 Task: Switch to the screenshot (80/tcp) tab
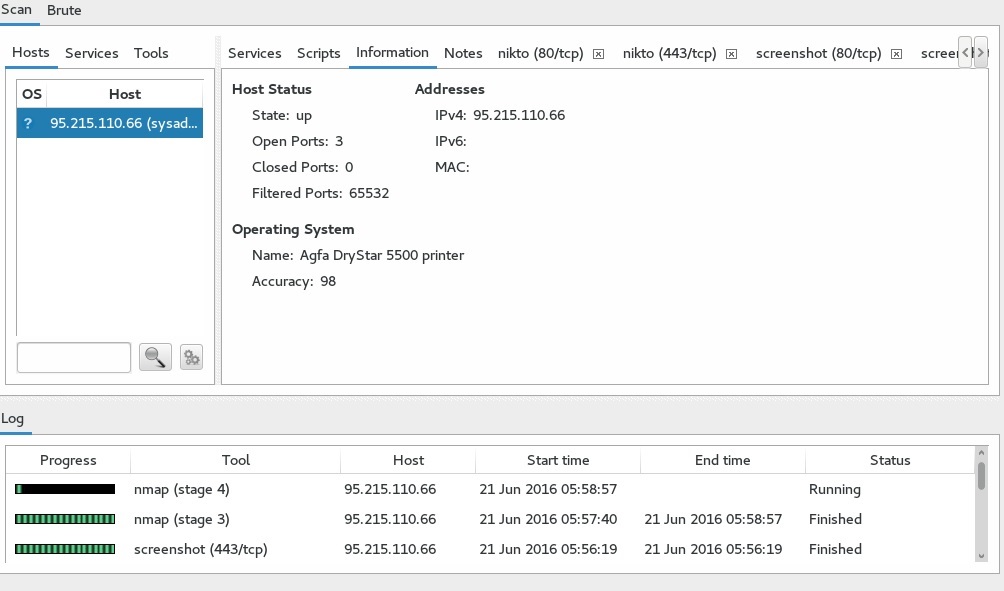818,53
